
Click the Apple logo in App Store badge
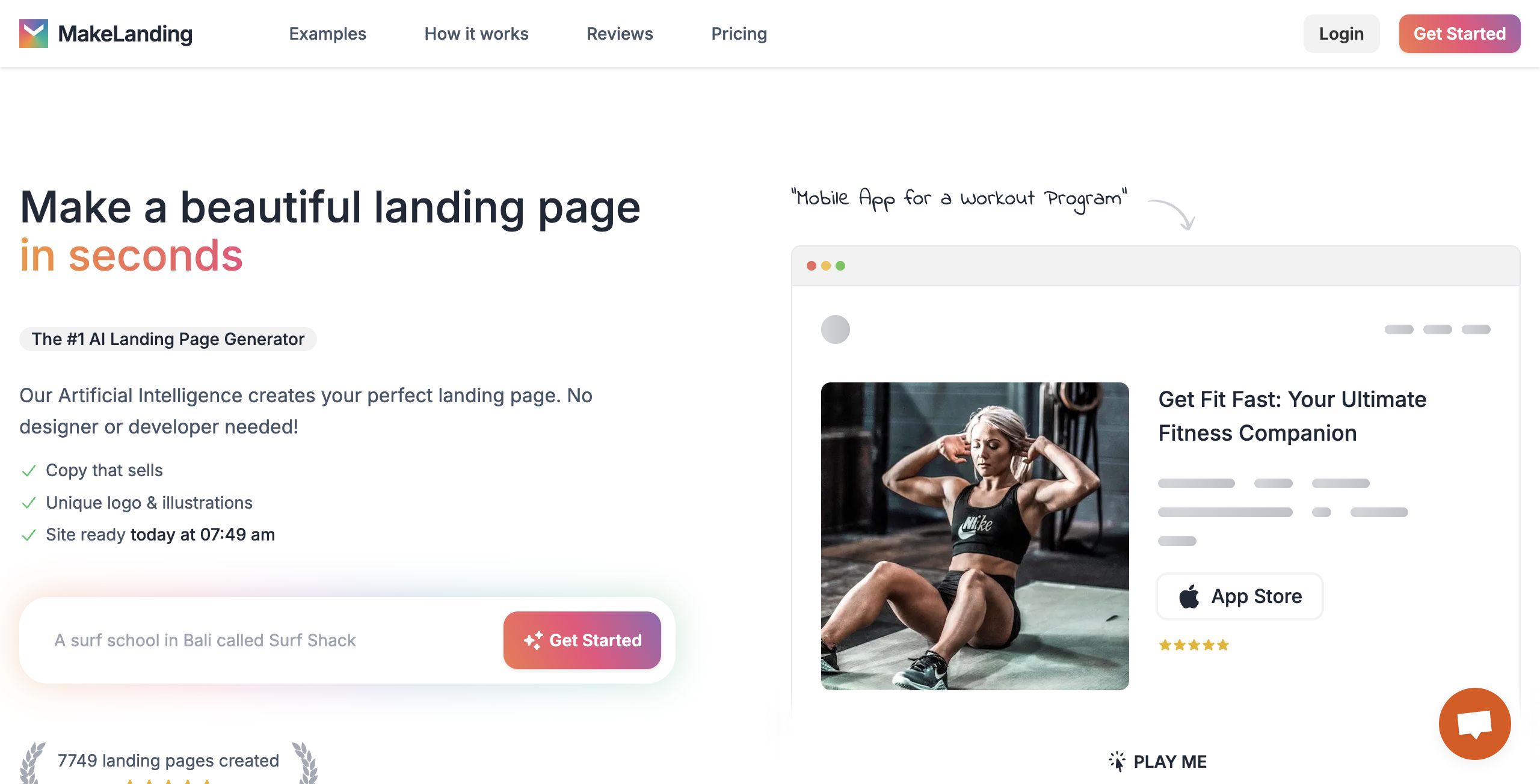point(1189,596)
